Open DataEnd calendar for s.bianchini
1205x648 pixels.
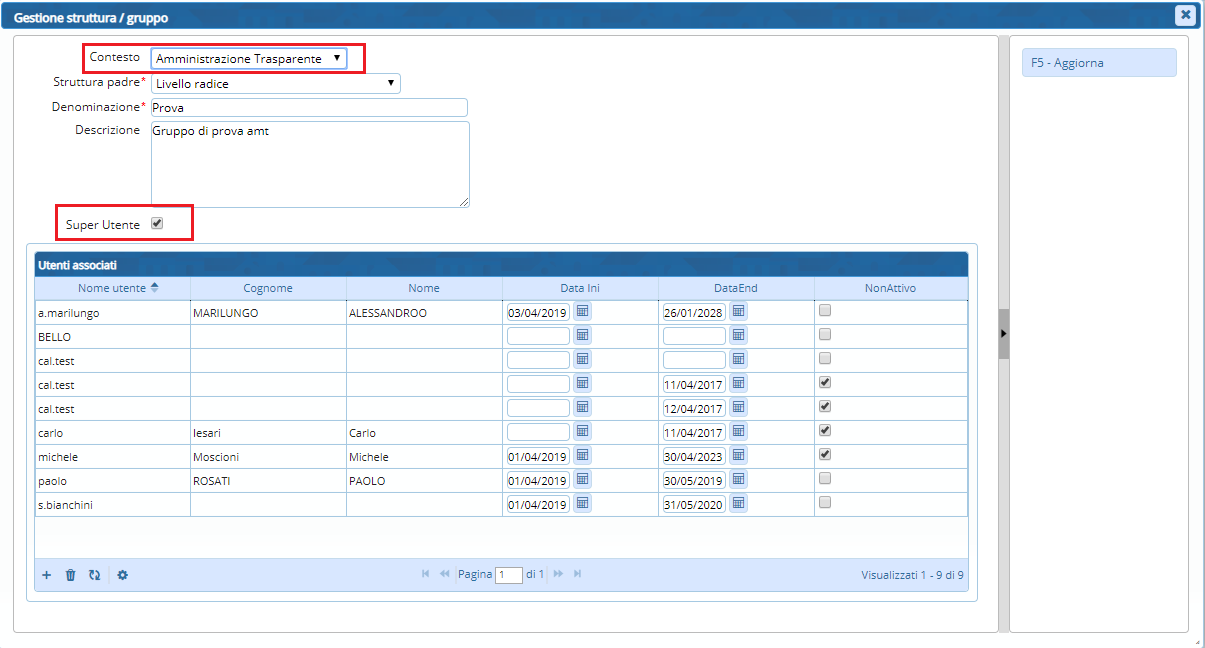click(x=739, y=504)
